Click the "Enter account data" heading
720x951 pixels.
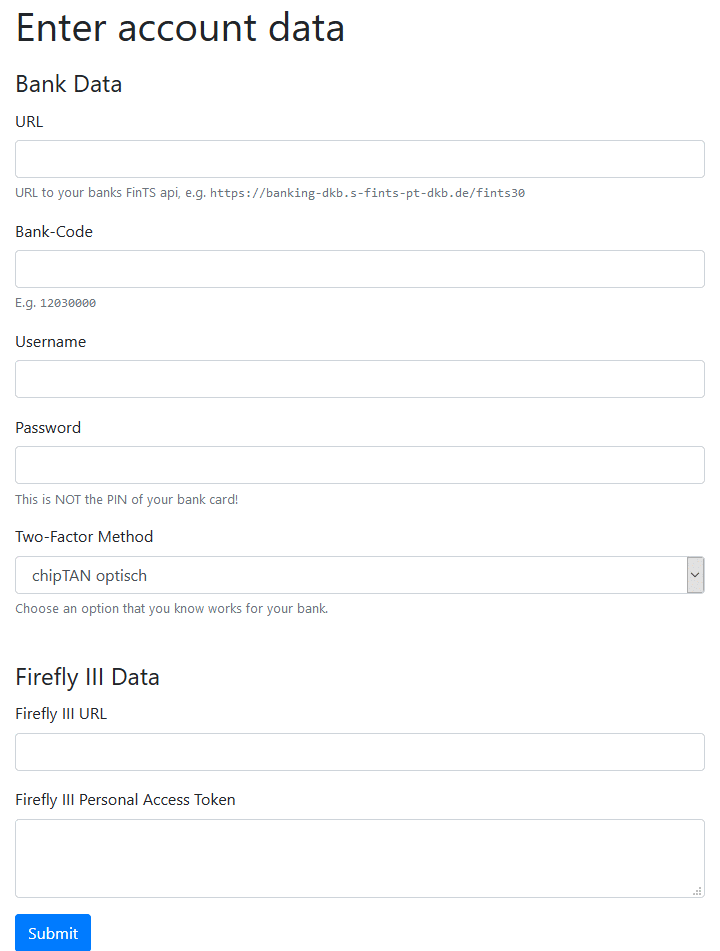pos(180,28)
